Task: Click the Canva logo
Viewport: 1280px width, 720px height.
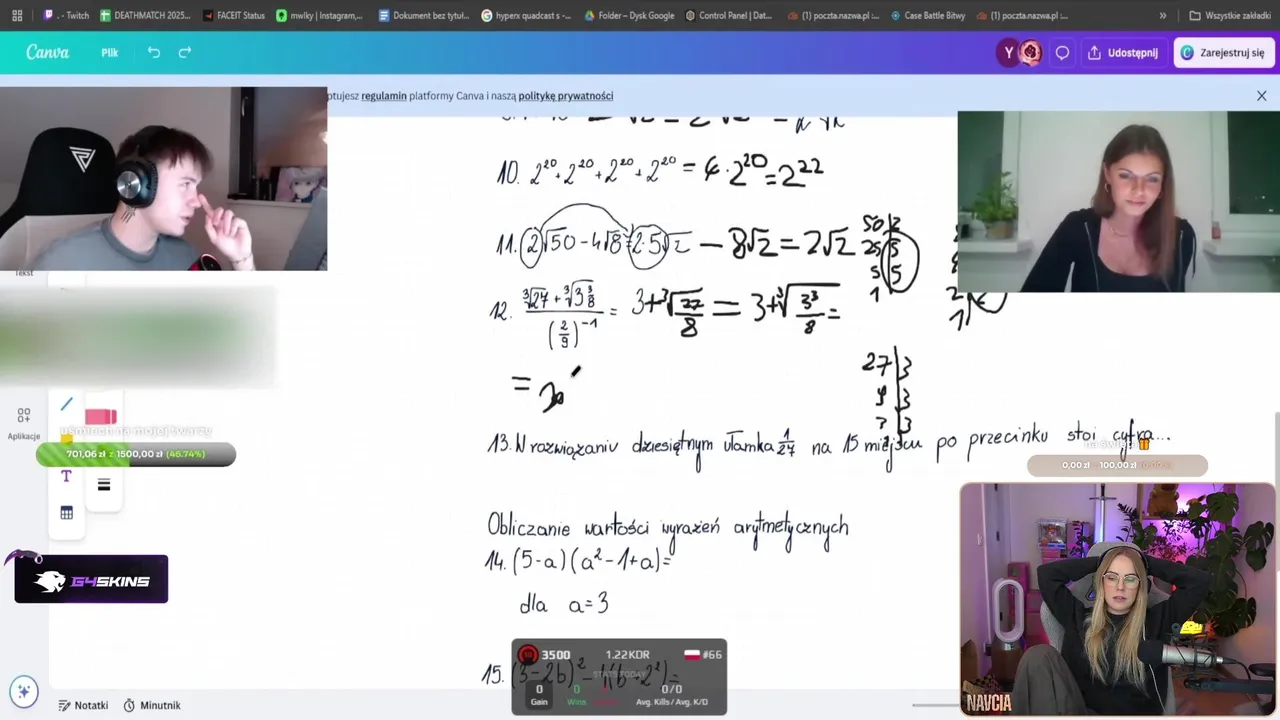Action: coord(47,52)
